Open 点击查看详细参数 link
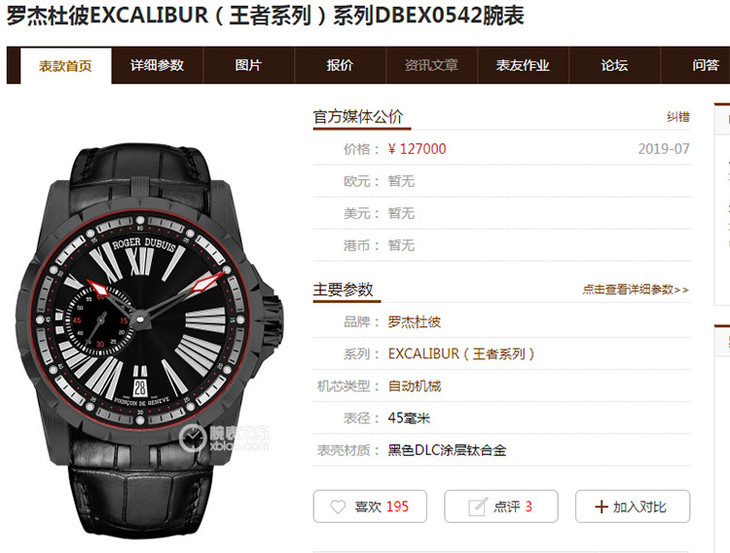 click(635, 290)
